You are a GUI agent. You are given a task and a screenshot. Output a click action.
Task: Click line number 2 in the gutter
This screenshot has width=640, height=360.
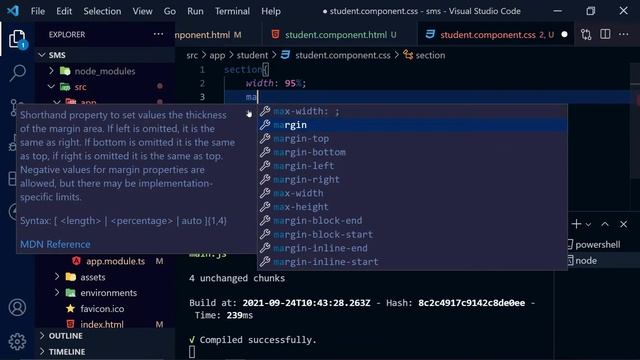tap(202, 83)
